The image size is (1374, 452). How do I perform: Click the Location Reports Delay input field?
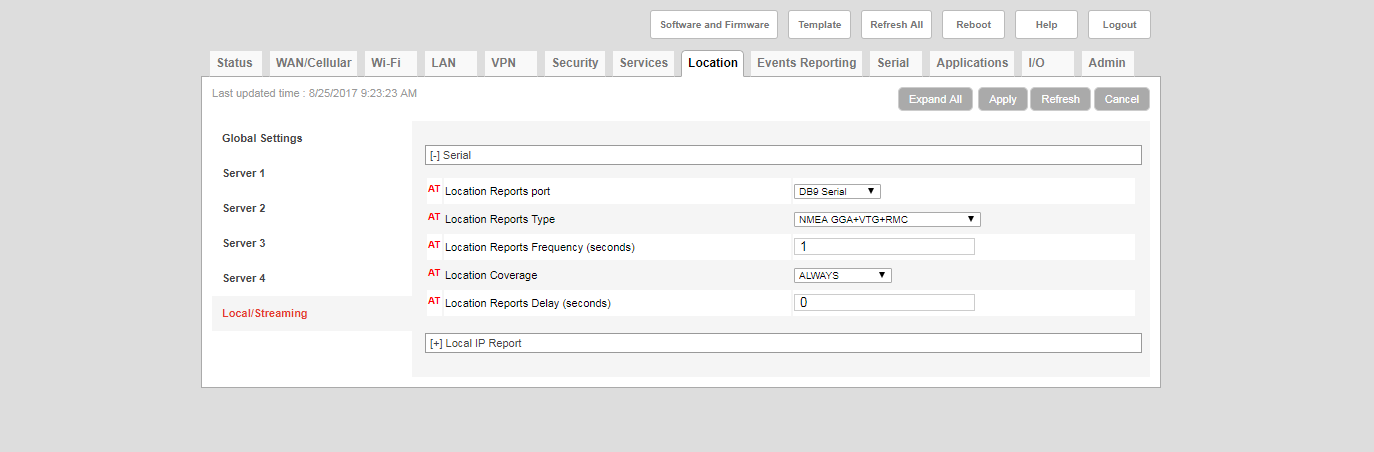click(x=884, y=303)
